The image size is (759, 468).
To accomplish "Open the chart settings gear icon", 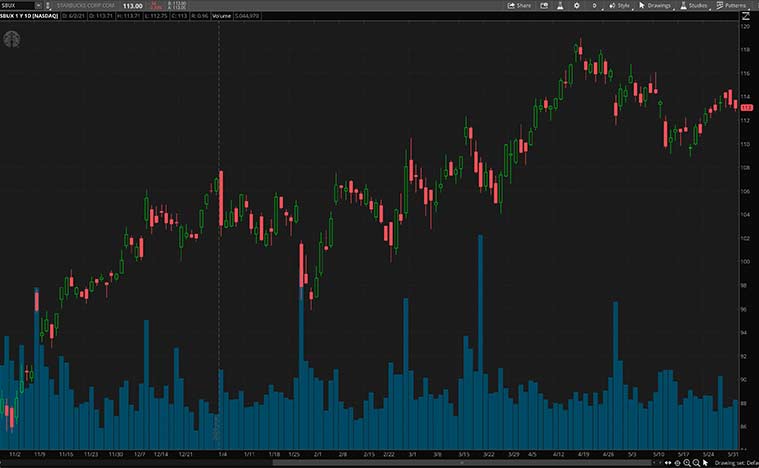I will tap(578, 5).
